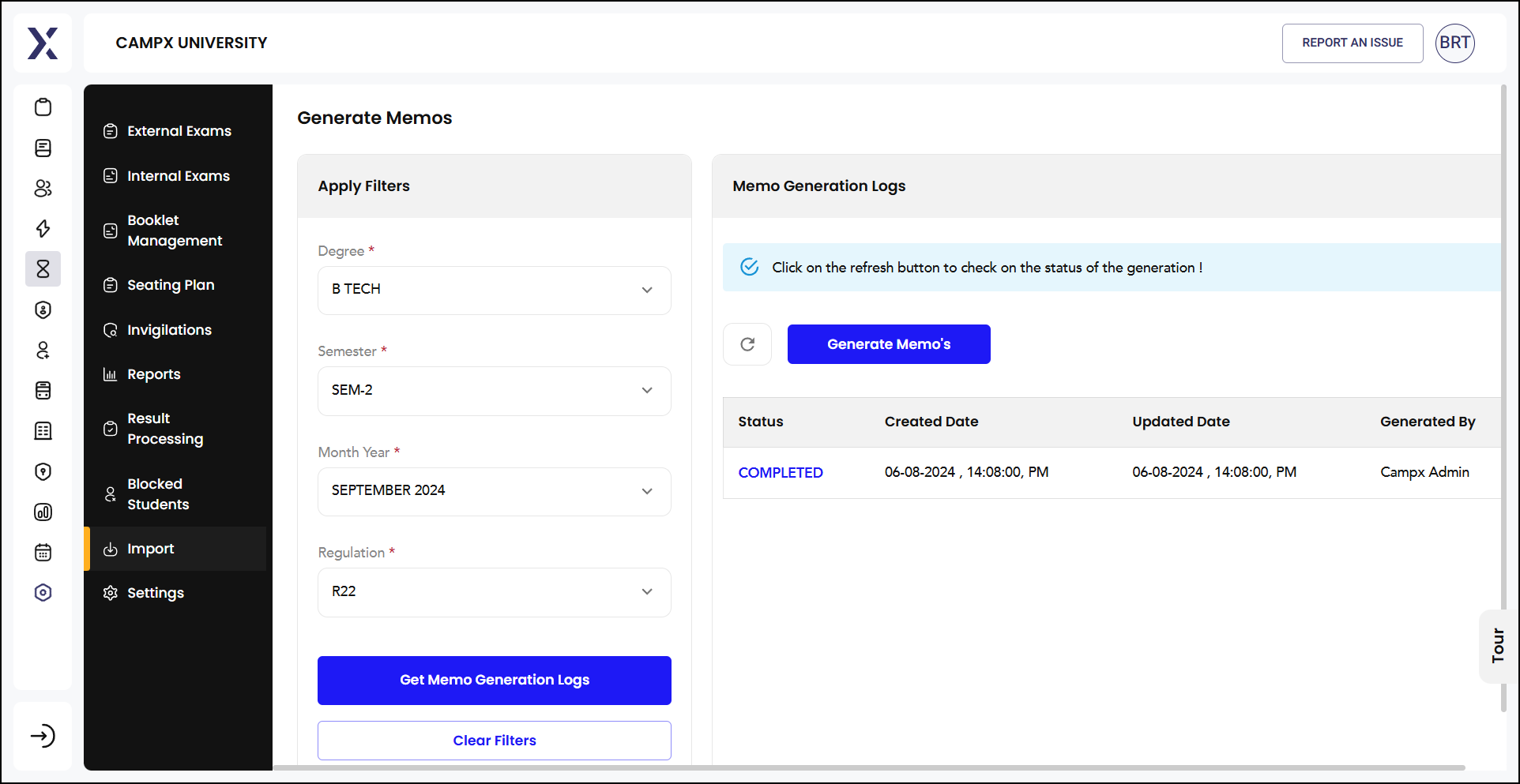1520x784 pixels.
Task: Click the logout arrow icon
Action: (43, 736)
